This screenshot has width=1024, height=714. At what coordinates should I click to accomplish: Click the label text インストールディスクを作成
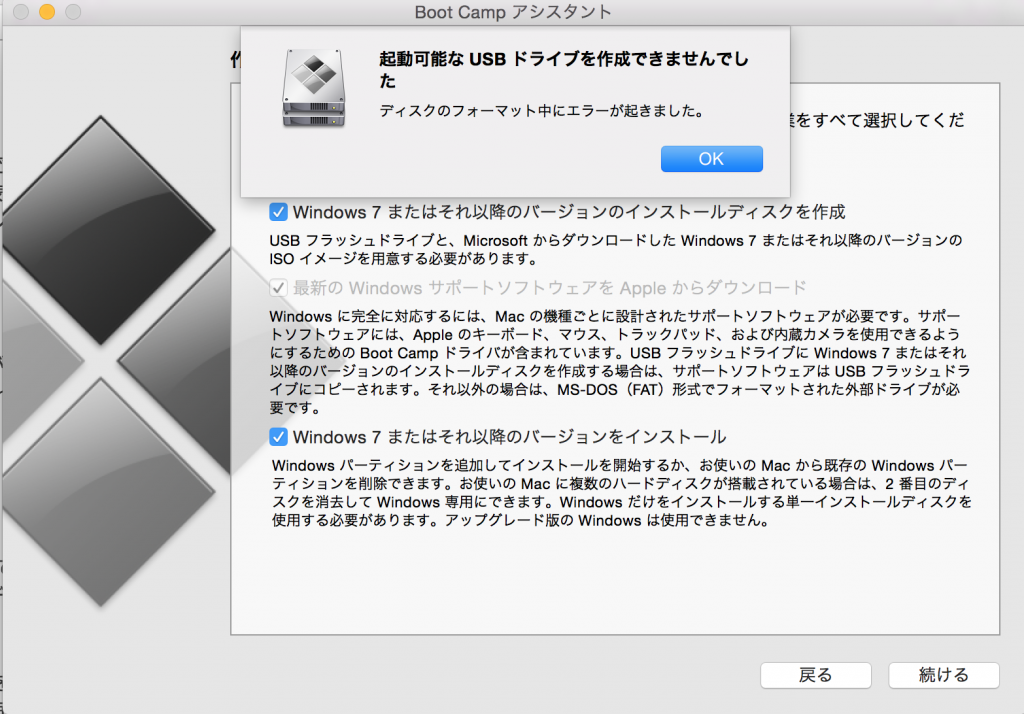coord(735,212)
